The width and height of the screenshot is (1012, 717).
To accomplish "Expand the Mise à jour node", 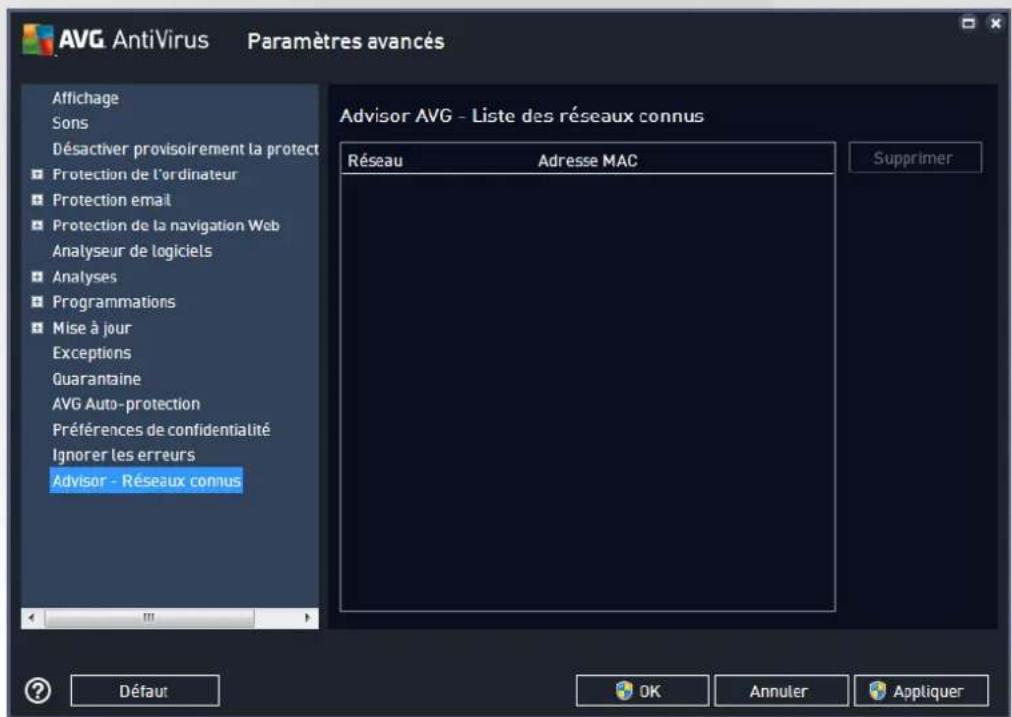I will (37, 328).
